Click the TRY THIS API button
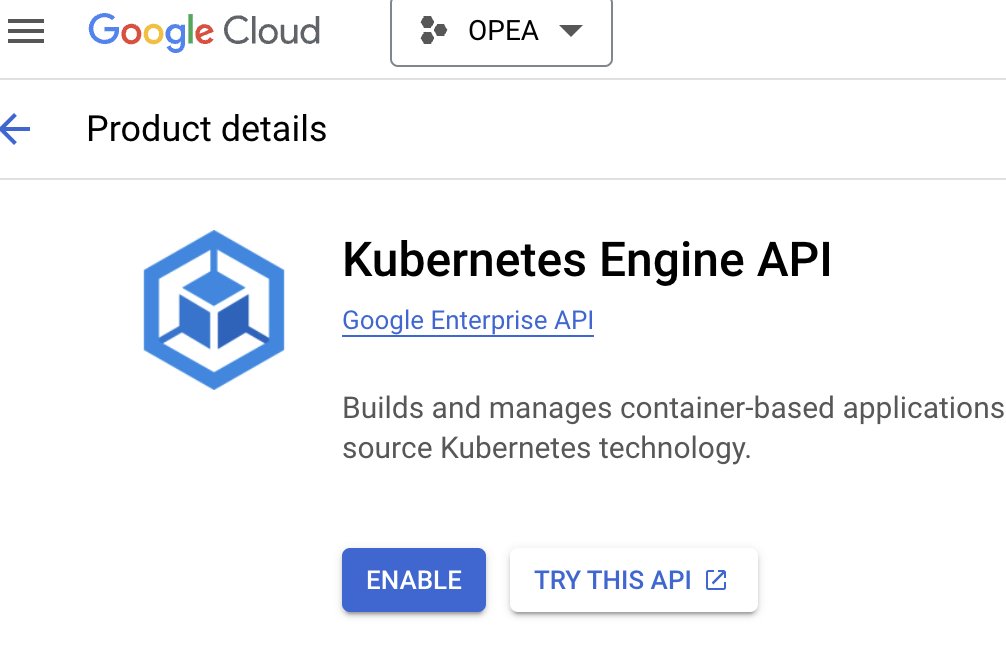 click(x=633, y=580)
